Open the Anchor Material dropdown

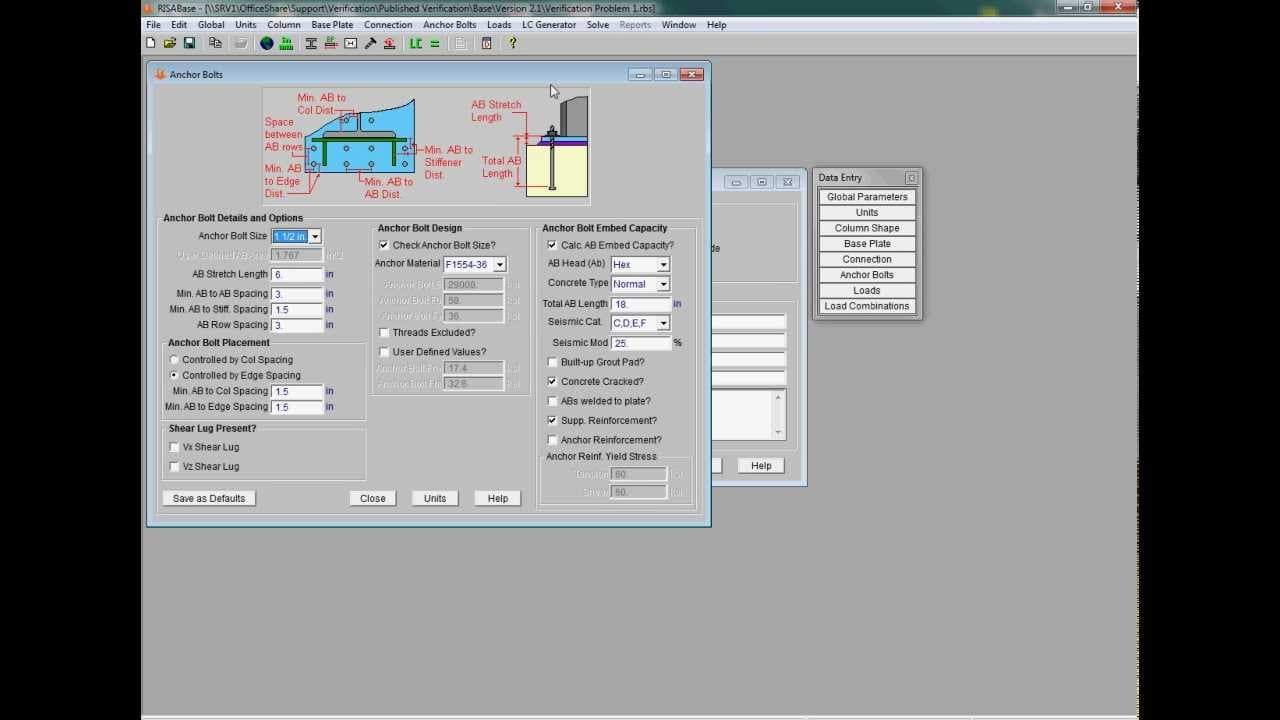coord(499,265)
